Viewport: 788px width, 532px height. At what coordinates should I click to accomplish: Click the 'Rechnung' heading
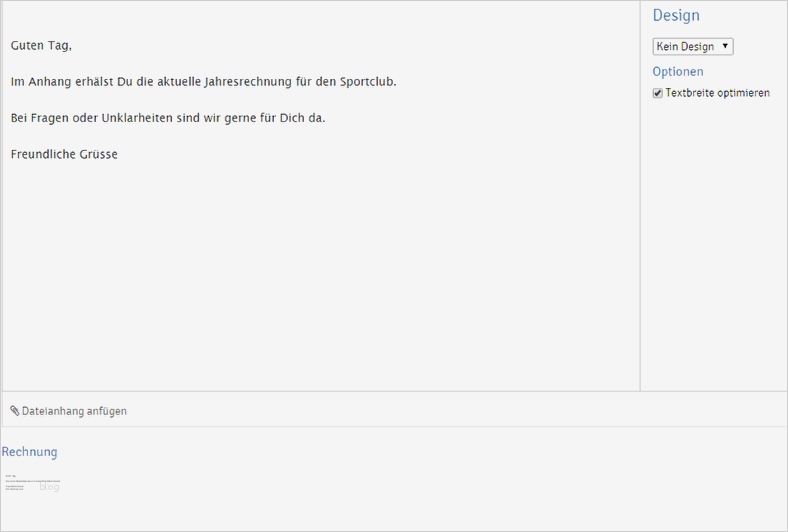pyautogui.click(x=30, y=452)
